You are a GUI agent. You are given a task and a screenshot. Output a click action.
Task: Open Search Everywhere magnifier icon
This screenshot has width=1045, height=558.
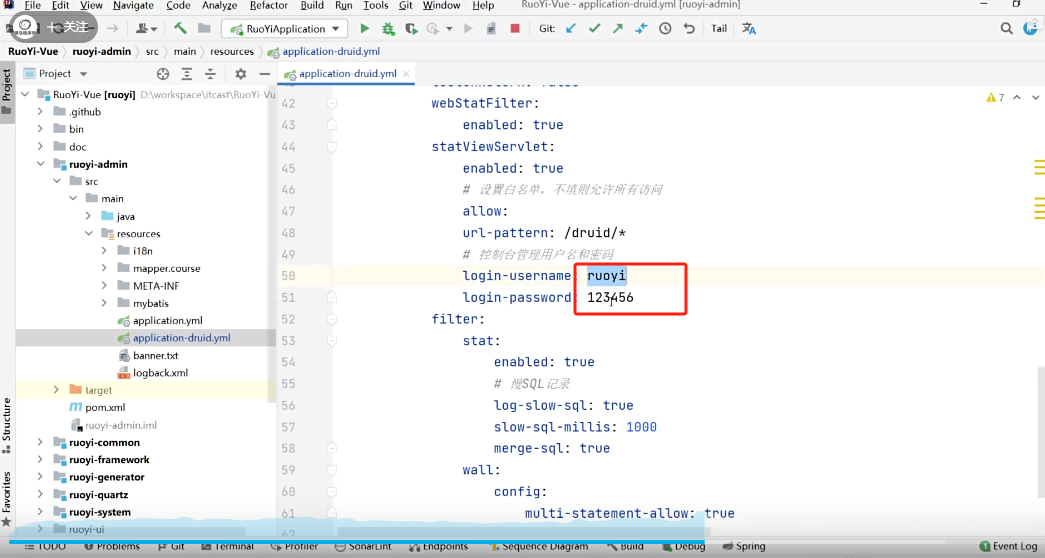click(1006, 29)
